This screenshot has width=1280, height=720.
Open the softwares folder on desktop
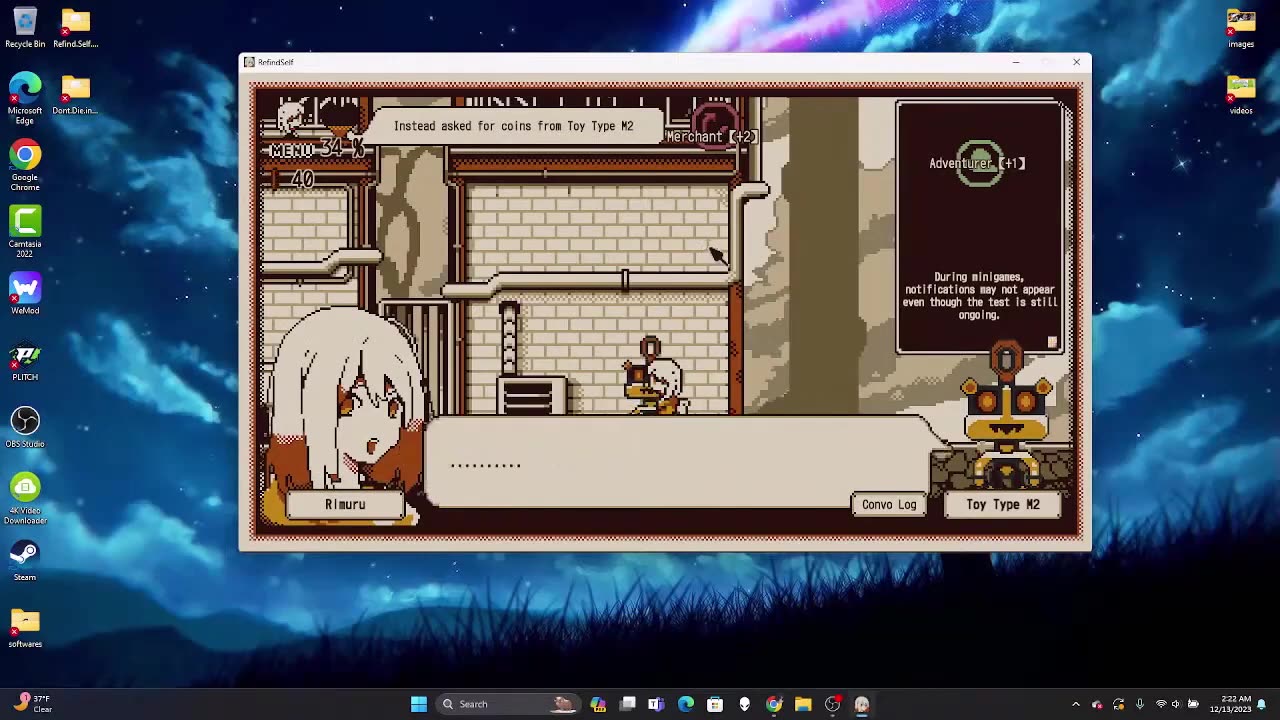25,628
